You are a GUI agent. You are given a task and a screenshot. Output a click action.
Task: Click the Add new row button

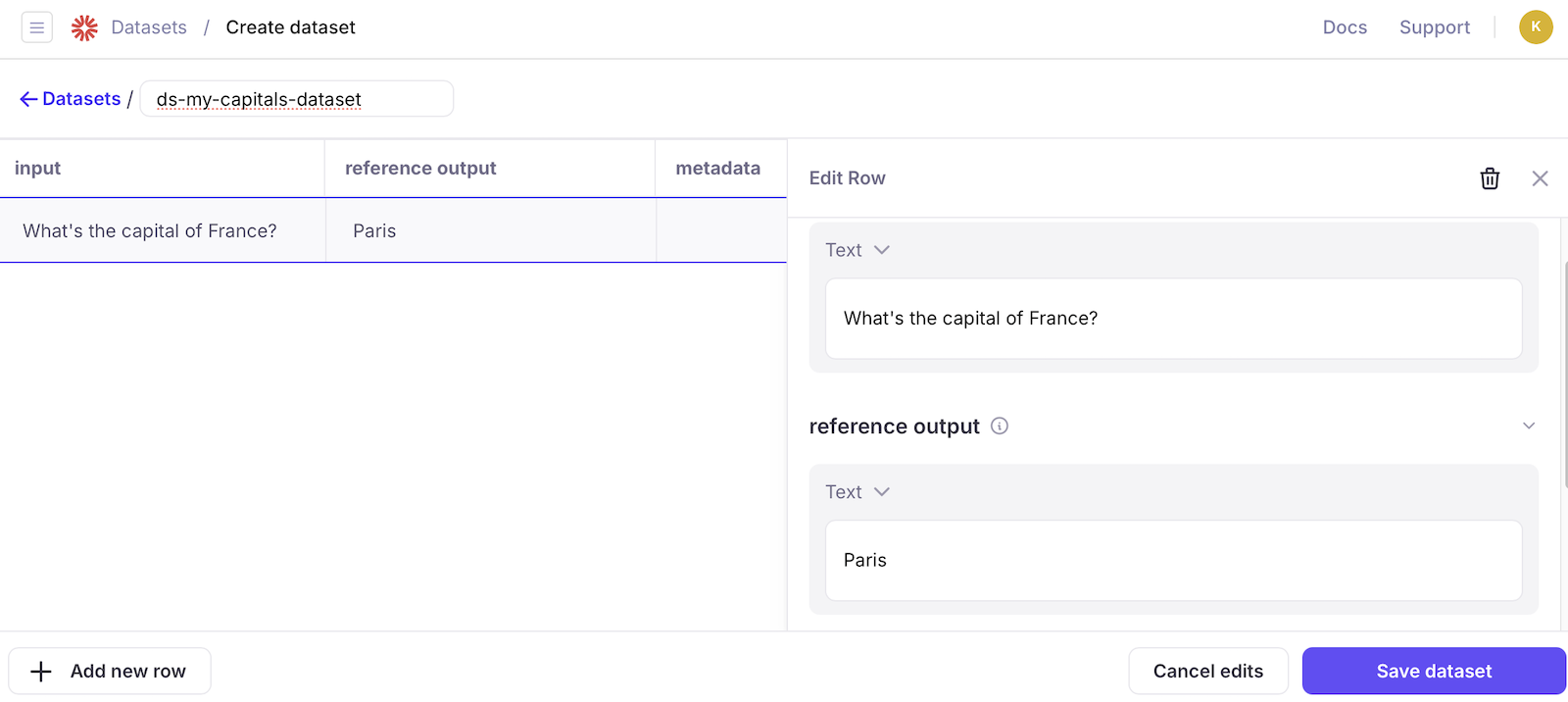110,671
